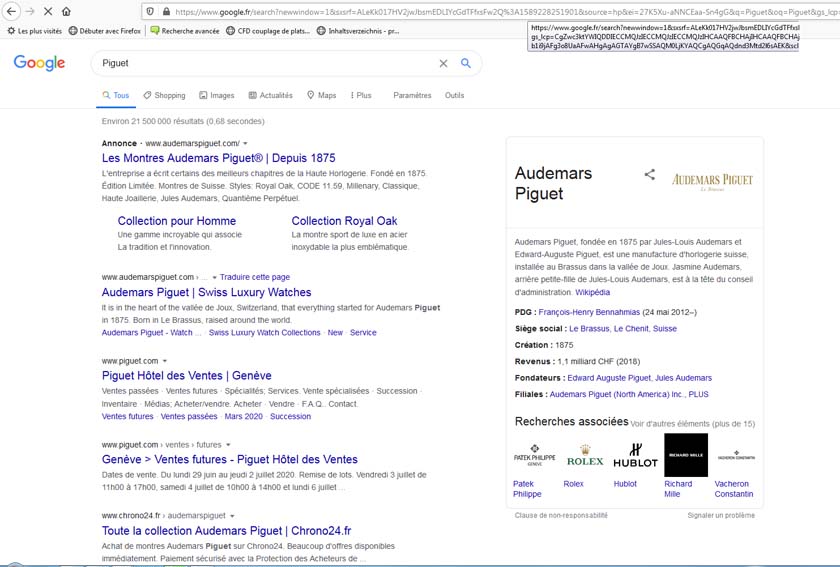Open the 'Succession' sublink

tap(290, 416)
